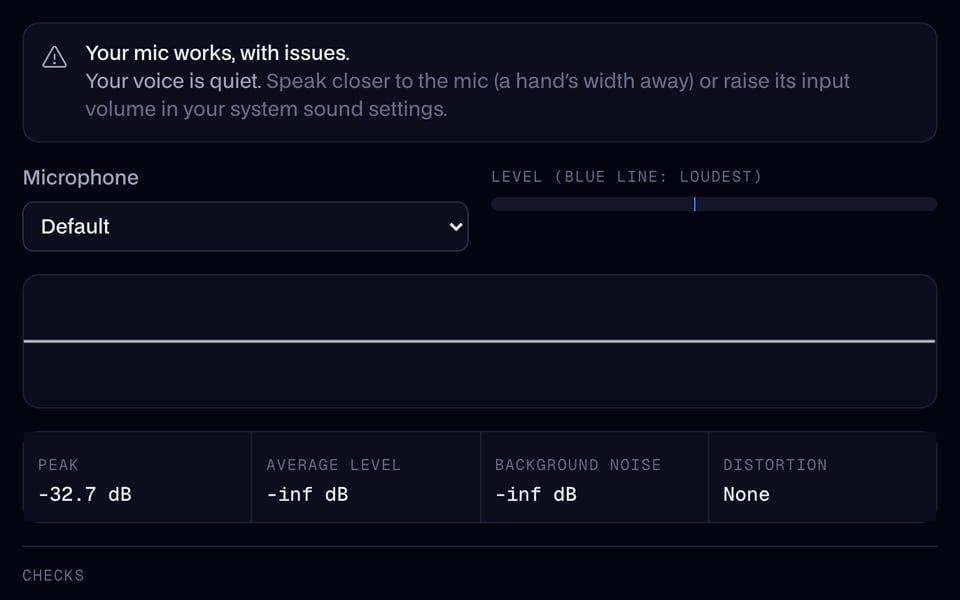Click the "Speak closer to the mic" advice text
Viewport: 960px width, 600px height.
click(467, 95)
